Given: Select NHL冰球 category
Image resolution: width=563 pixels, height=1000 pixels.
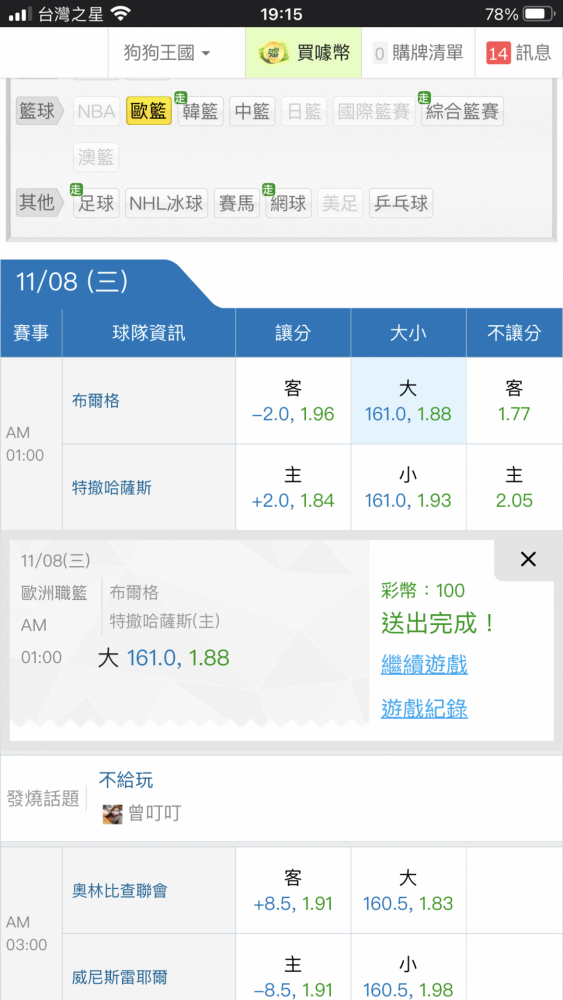Looking at the screenshot, I should click(166, 203).
